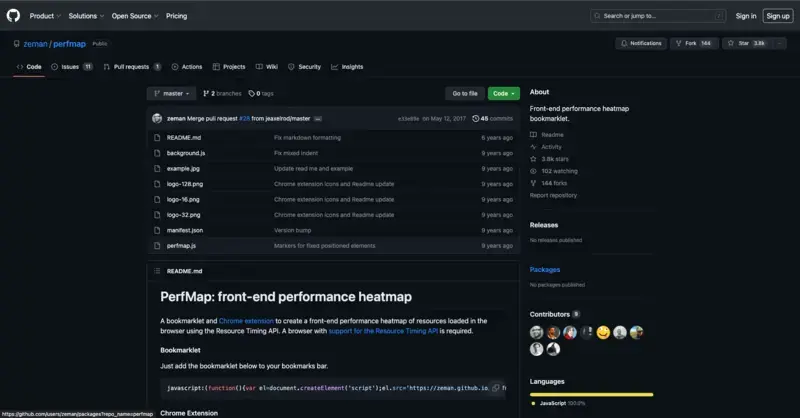Switch to the Code tab

click(x=29, y=67)
